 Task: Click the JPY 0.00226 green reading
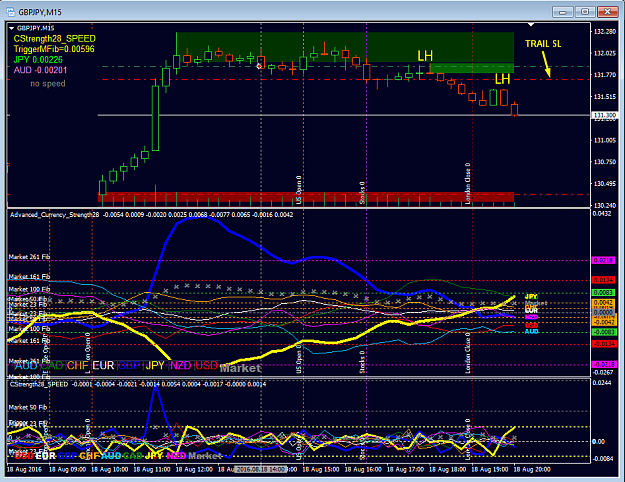tap(38, 60)
